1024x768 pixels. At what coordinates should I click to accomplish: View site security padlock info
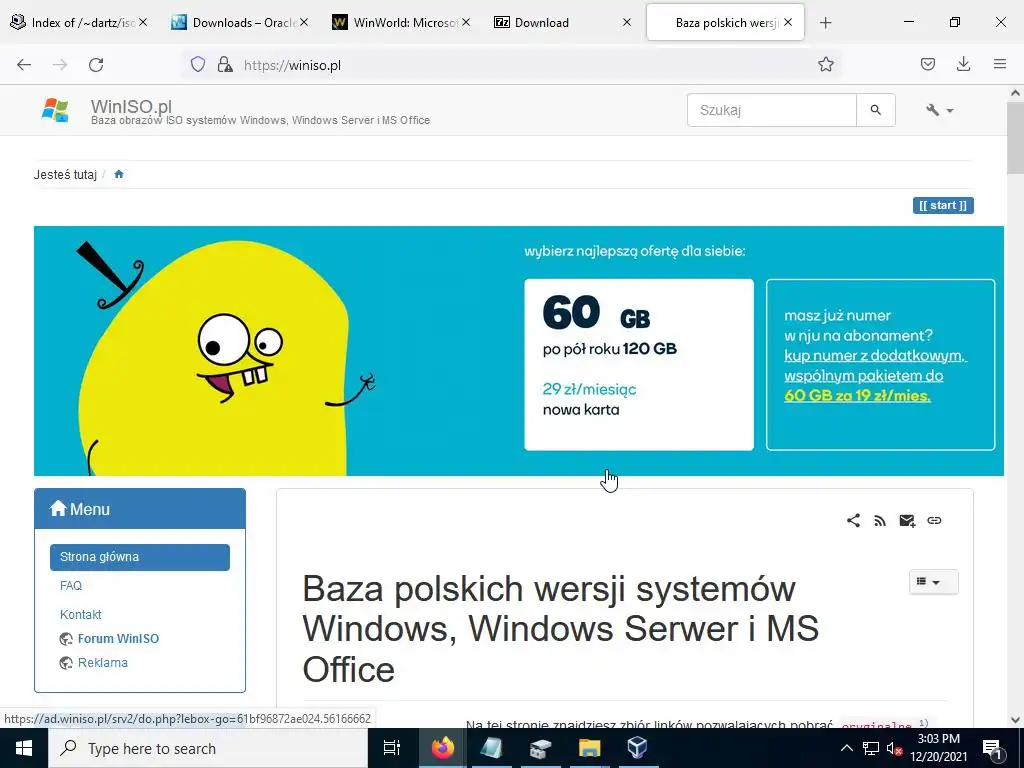pyautogui.click(x=225, y=64)
